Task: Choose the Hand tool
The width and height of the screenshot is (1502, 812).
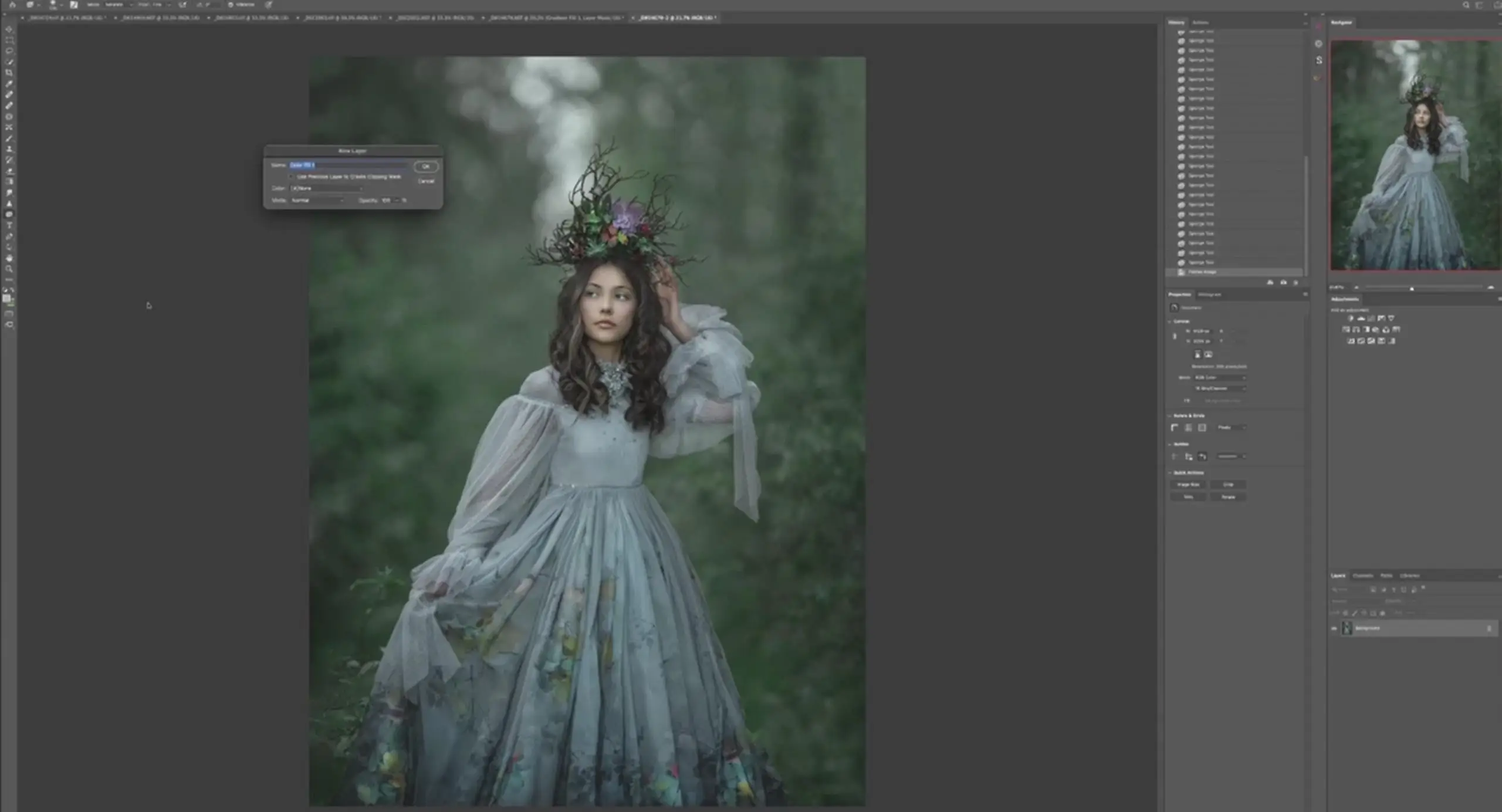Action: [x=9, y=258]
